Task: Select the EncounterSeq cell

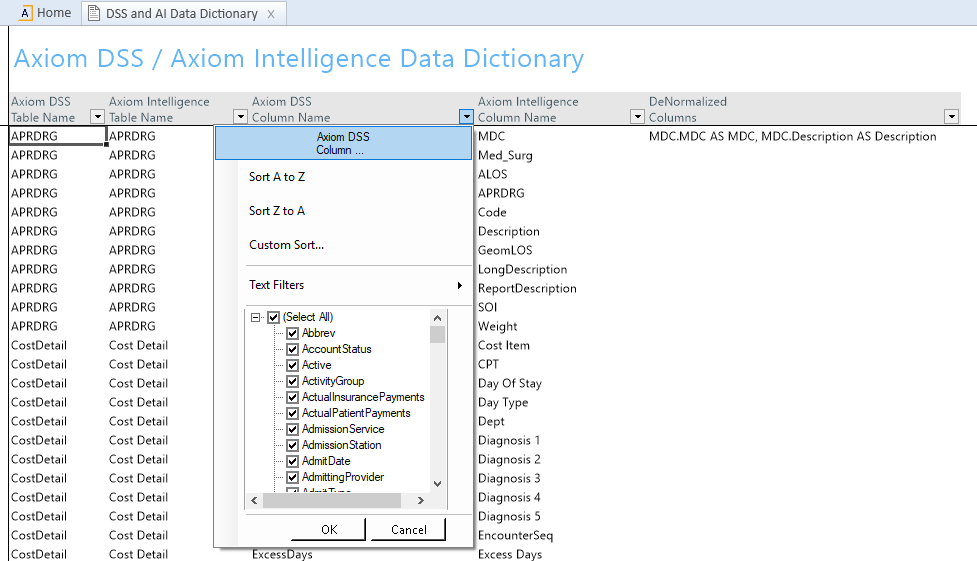Action: coord(515,535)
